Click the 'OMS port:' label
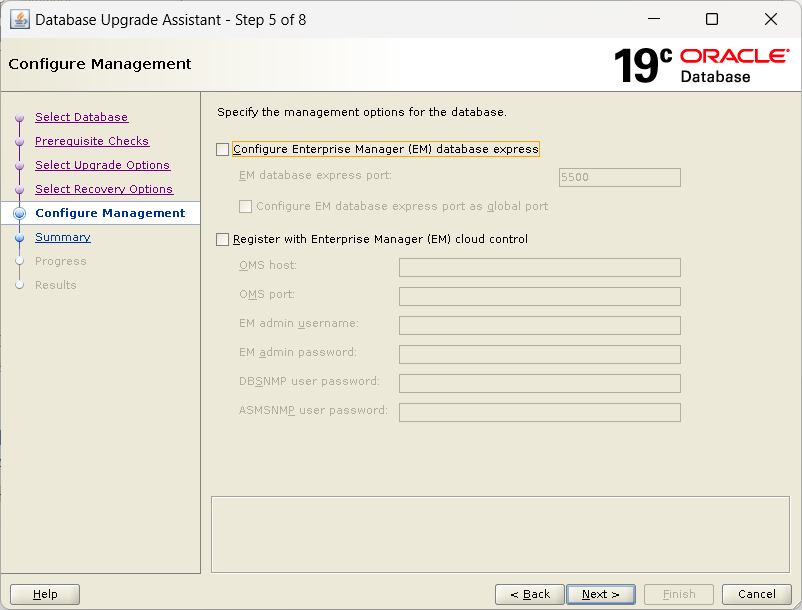This screenshot has width=802, height=610. point(267,295)
